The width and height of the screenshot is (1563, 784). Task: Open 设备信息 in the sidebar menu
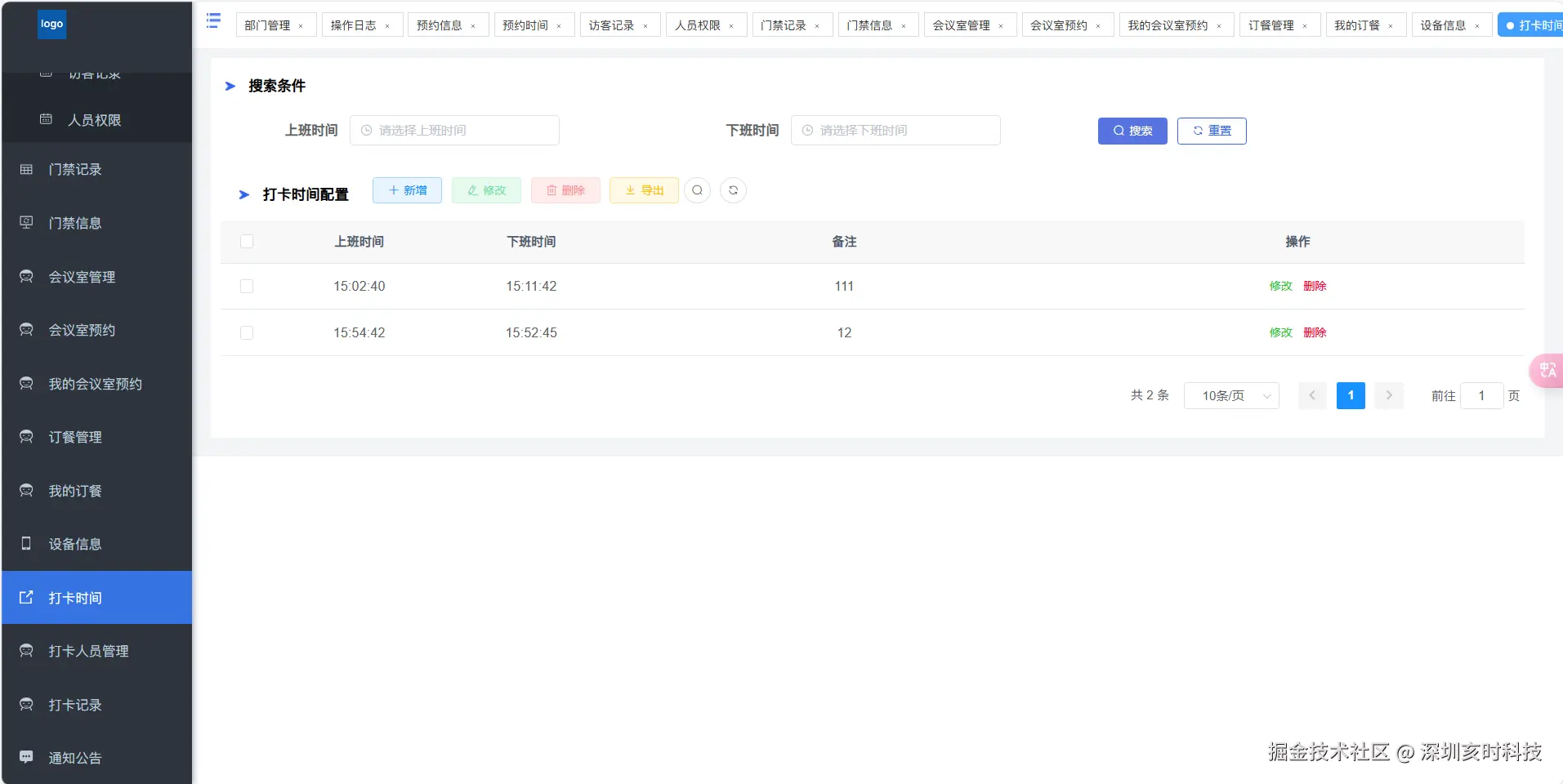[97, 544]
